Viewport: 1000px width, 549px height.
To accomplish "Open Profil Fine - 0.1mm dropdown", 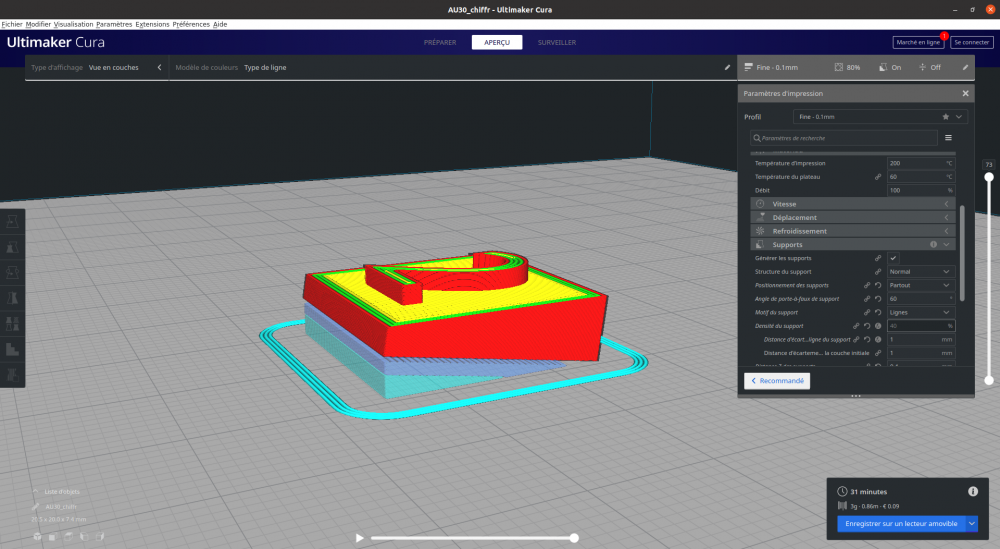I will [880, 117].
